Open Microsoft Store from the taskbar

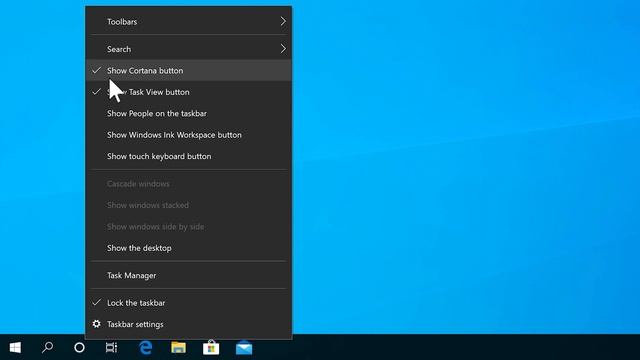(211, 348)
